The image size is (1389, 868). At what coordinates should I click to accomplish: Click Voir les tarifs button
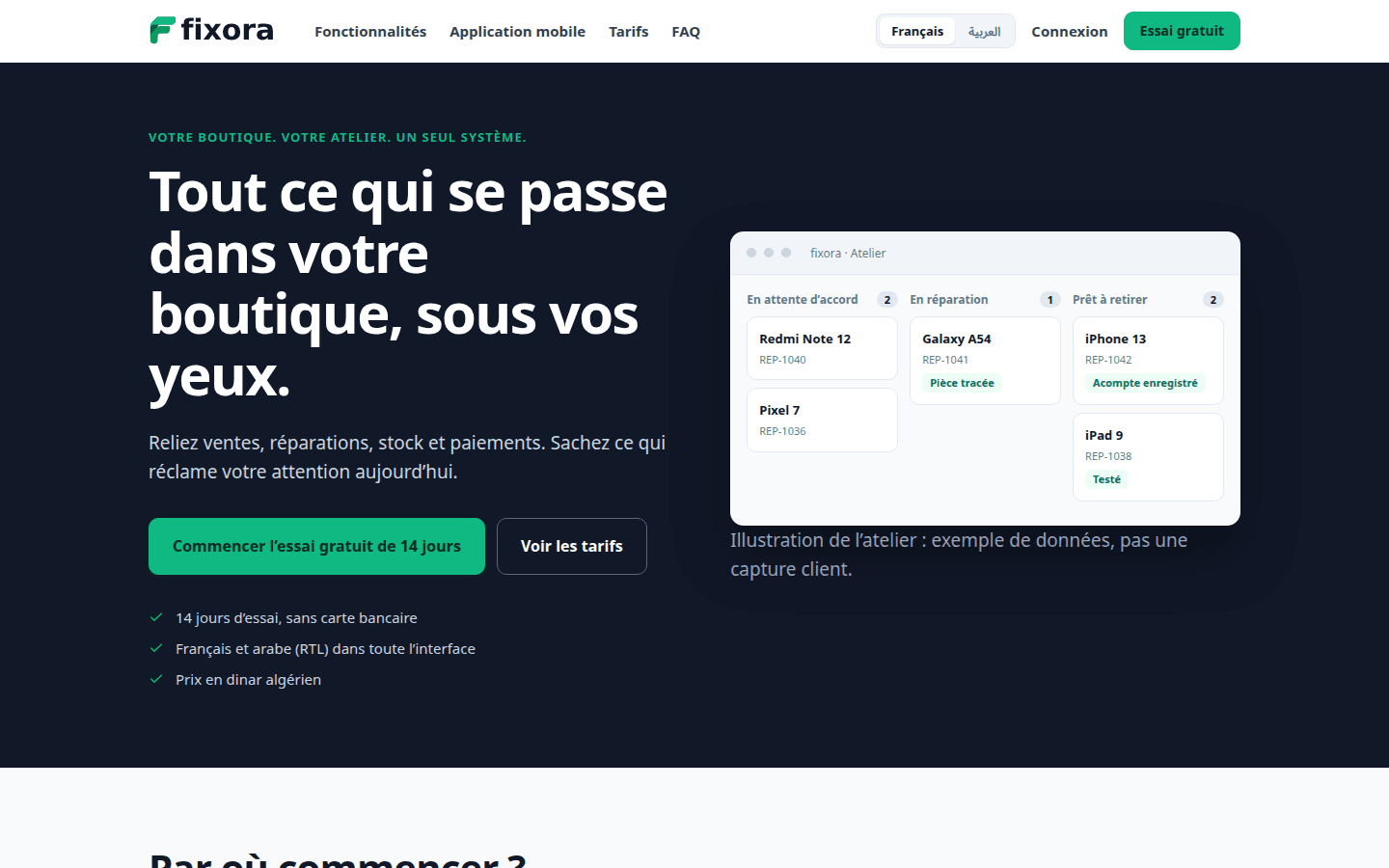click(x=572, y=546)
